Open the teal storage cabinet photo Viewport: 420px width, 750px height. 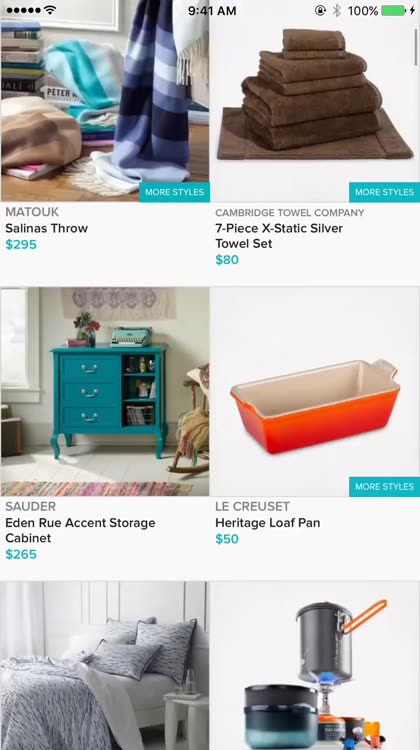105,392
